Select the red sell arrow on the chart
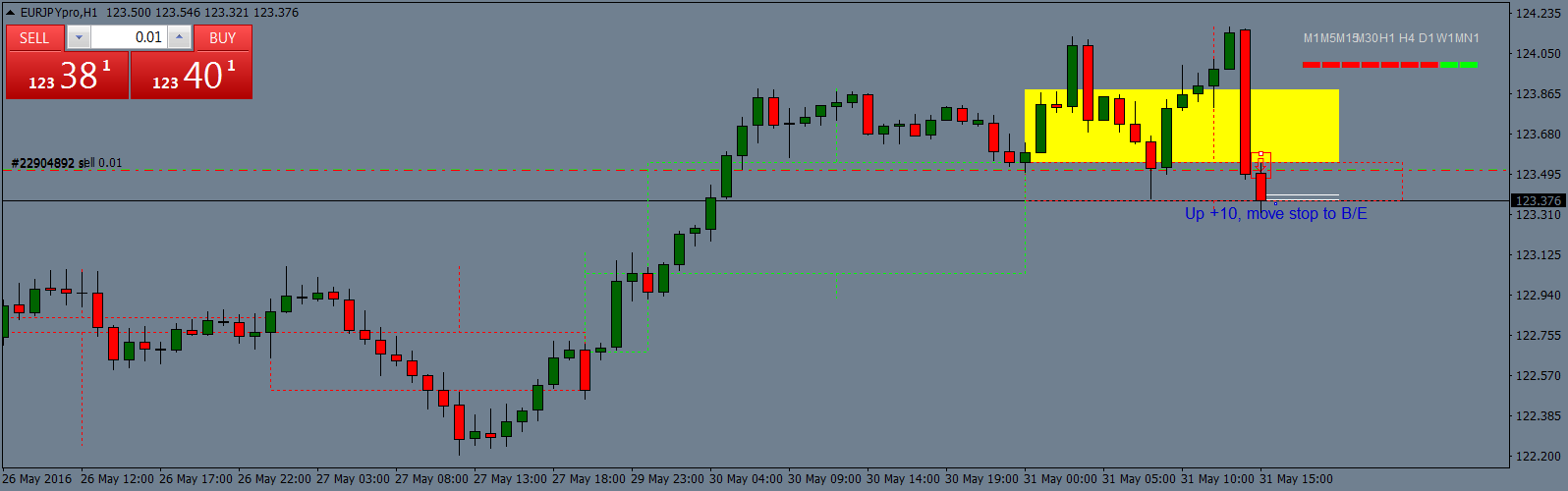1568x491 pixels. point(1261,163)
